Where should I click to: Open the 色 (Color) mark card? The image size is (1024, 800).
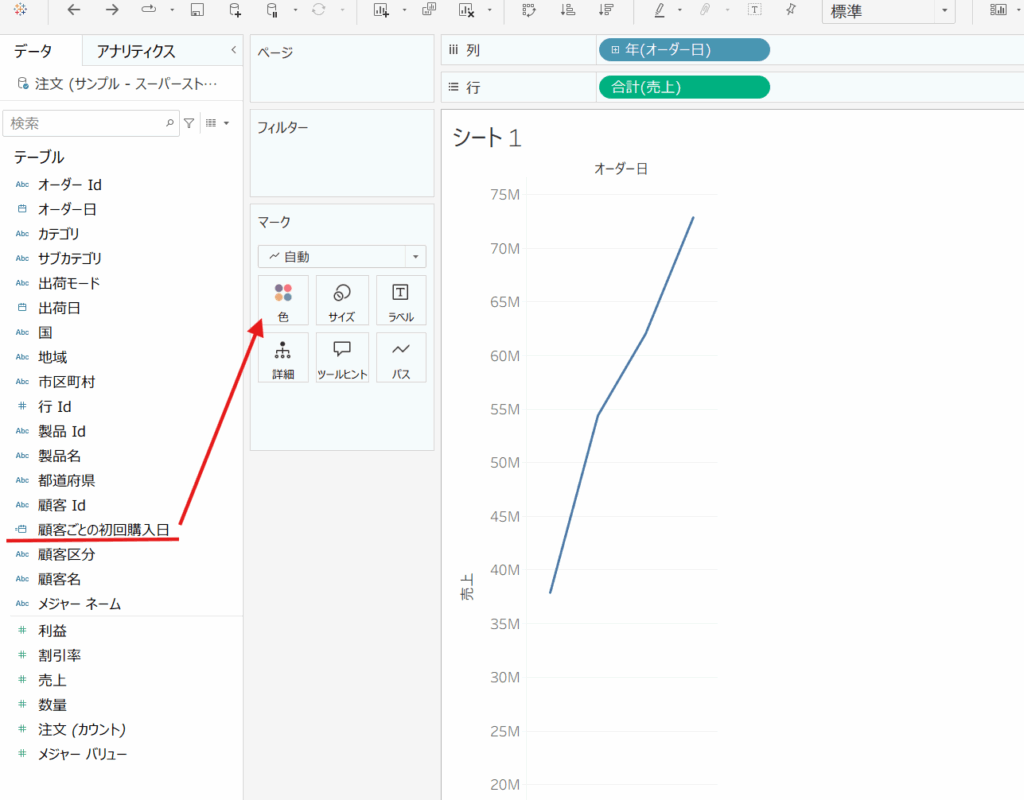pos(283,300)
